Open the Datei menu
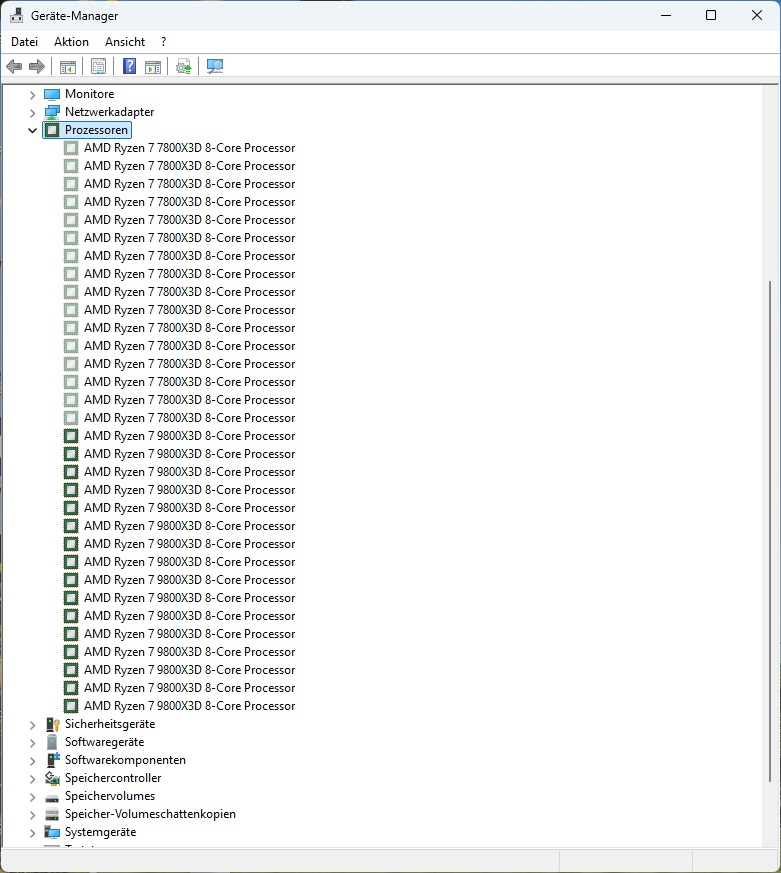Screen dimensions: 781x873 (24, 42)
